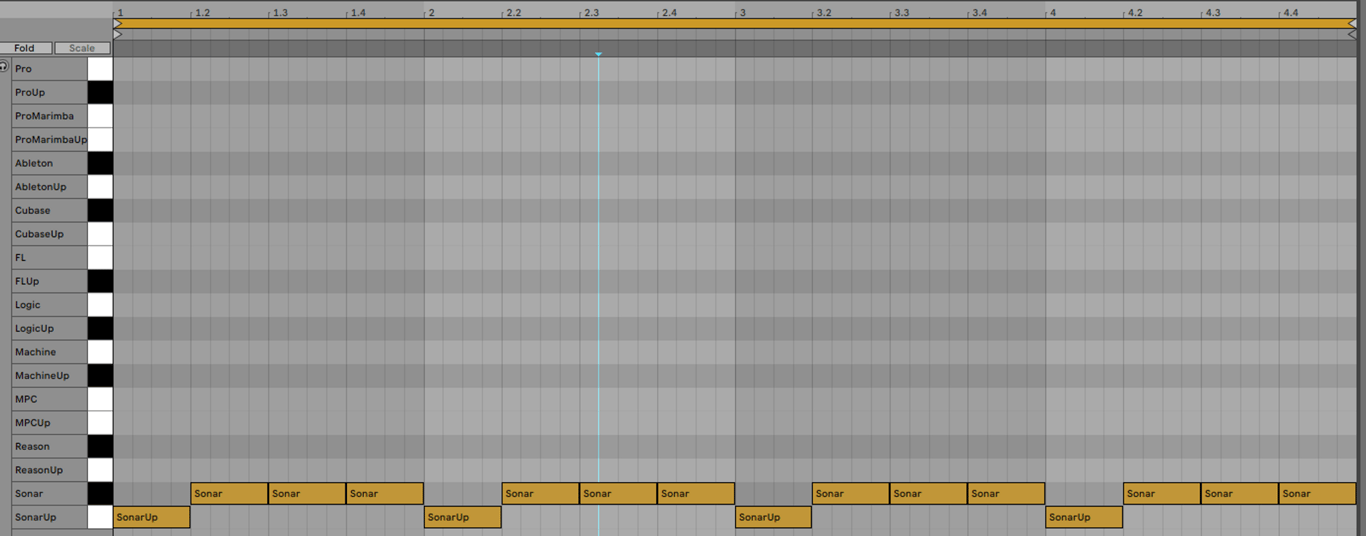This screenshot has width=1366, height=536.
Task: Click ruler marker for bar 4
Action: click(x=1053, y=13)
